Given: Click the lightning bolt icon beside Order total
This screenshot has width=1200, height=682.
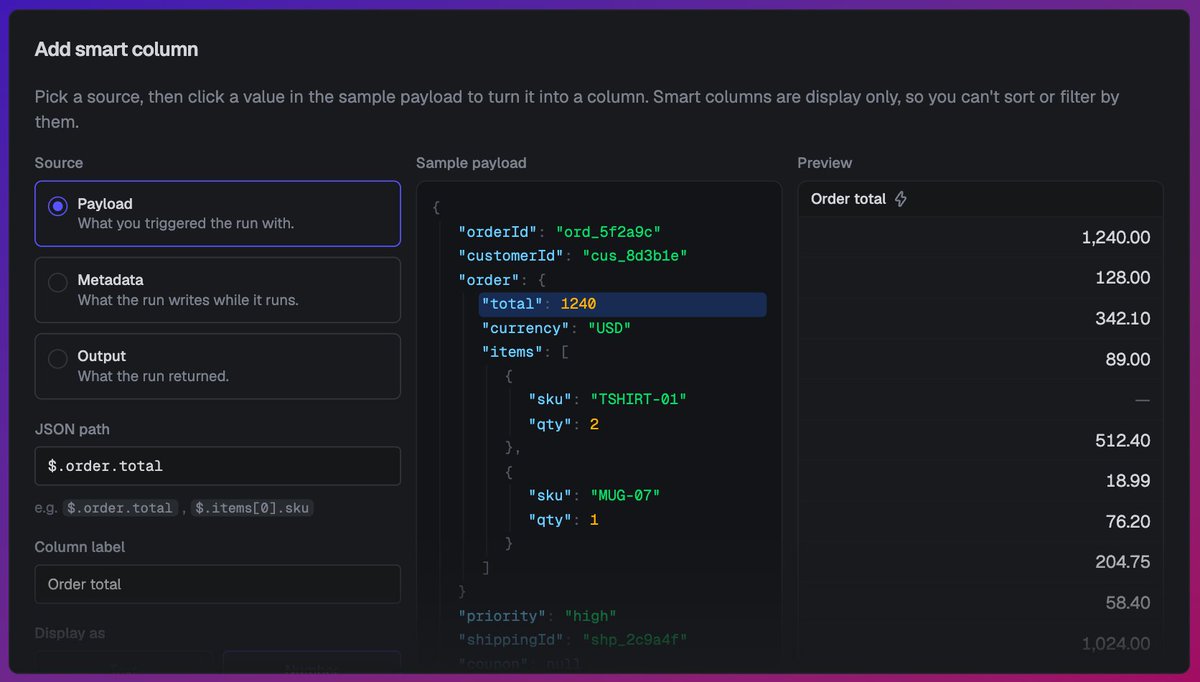Looking at the screenshot, I should 900,199.
